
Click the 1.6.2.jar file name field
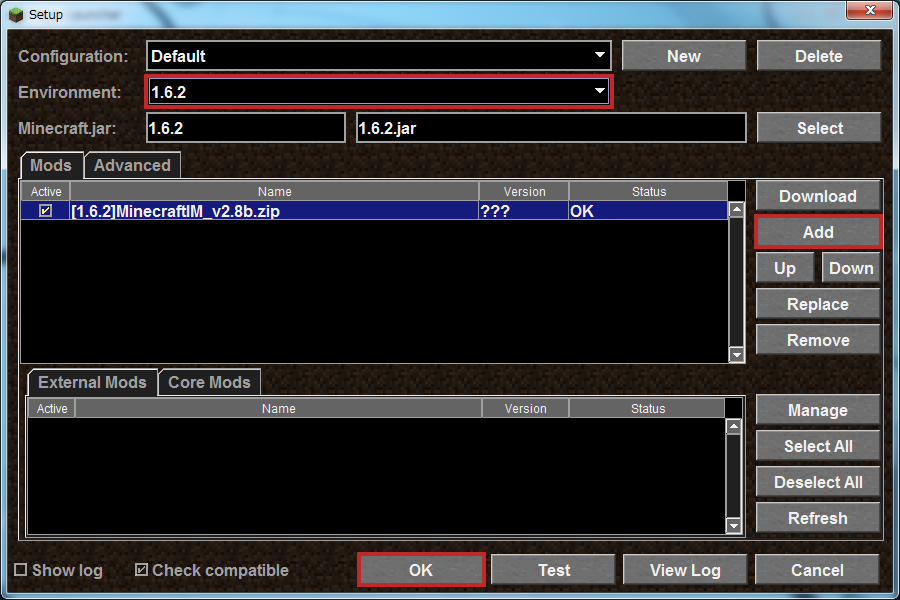[551, 128]
